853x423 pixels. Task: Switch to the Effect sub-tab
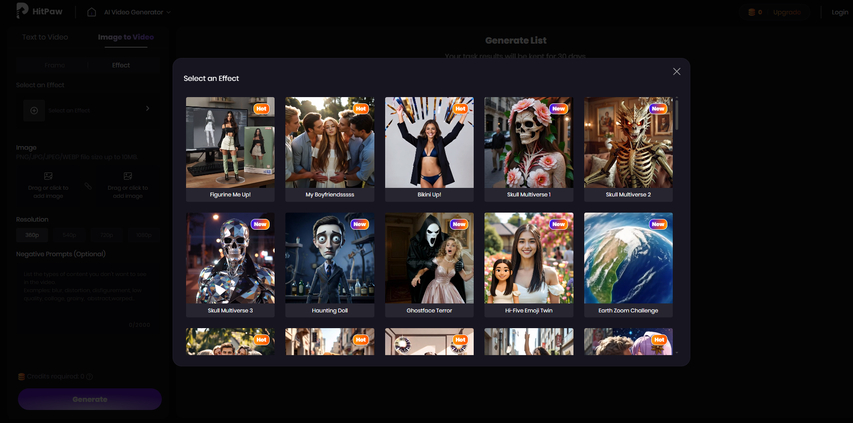120,65
